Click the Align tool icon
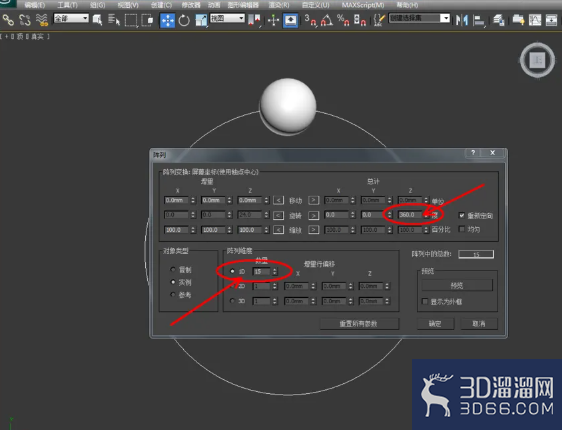This screenshot has width=562, height=430. point(478,20)
